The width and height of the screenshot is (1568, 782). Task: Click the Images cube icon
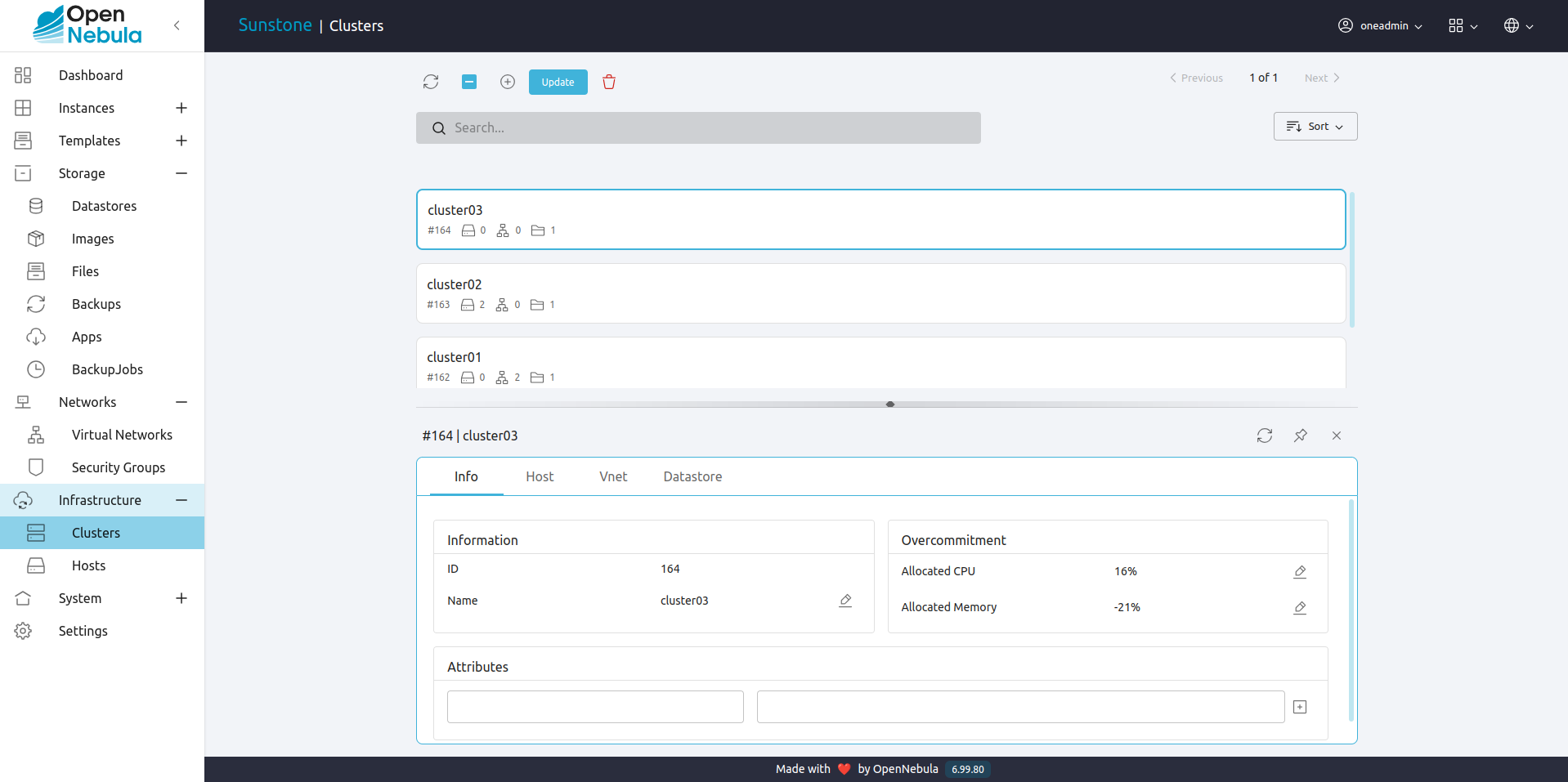tap(36, 239)
